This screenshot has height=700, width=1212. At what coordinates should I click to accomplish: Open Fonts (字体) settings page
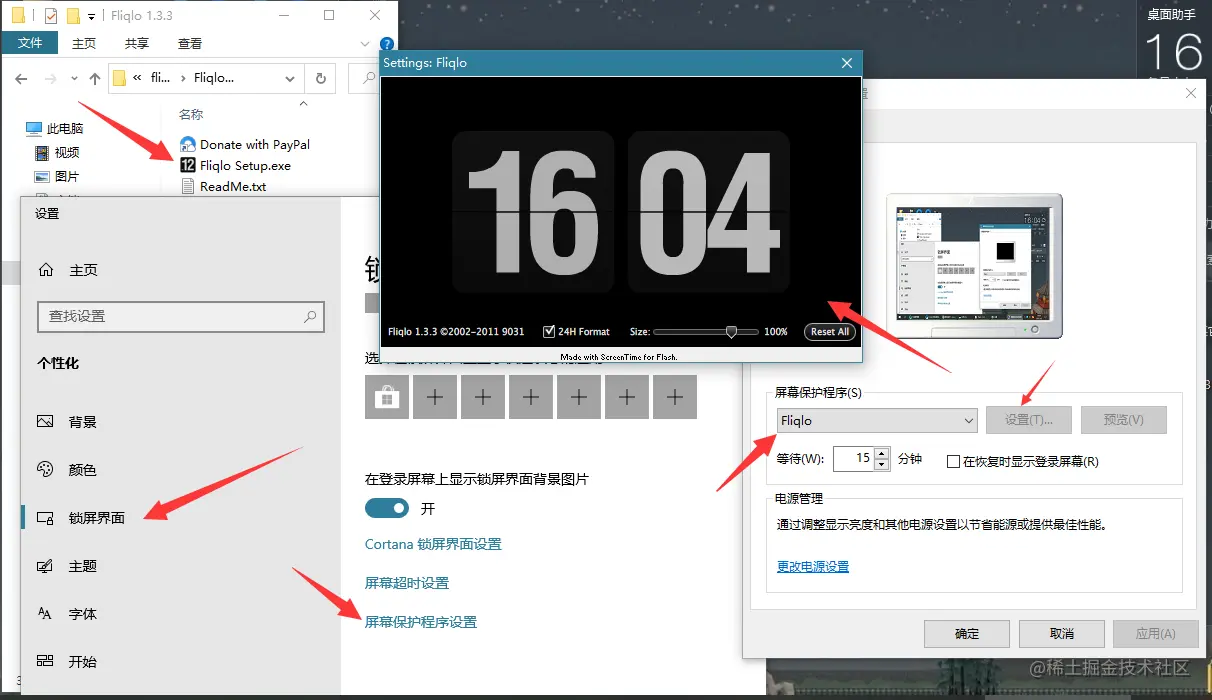tap(68, 614)
